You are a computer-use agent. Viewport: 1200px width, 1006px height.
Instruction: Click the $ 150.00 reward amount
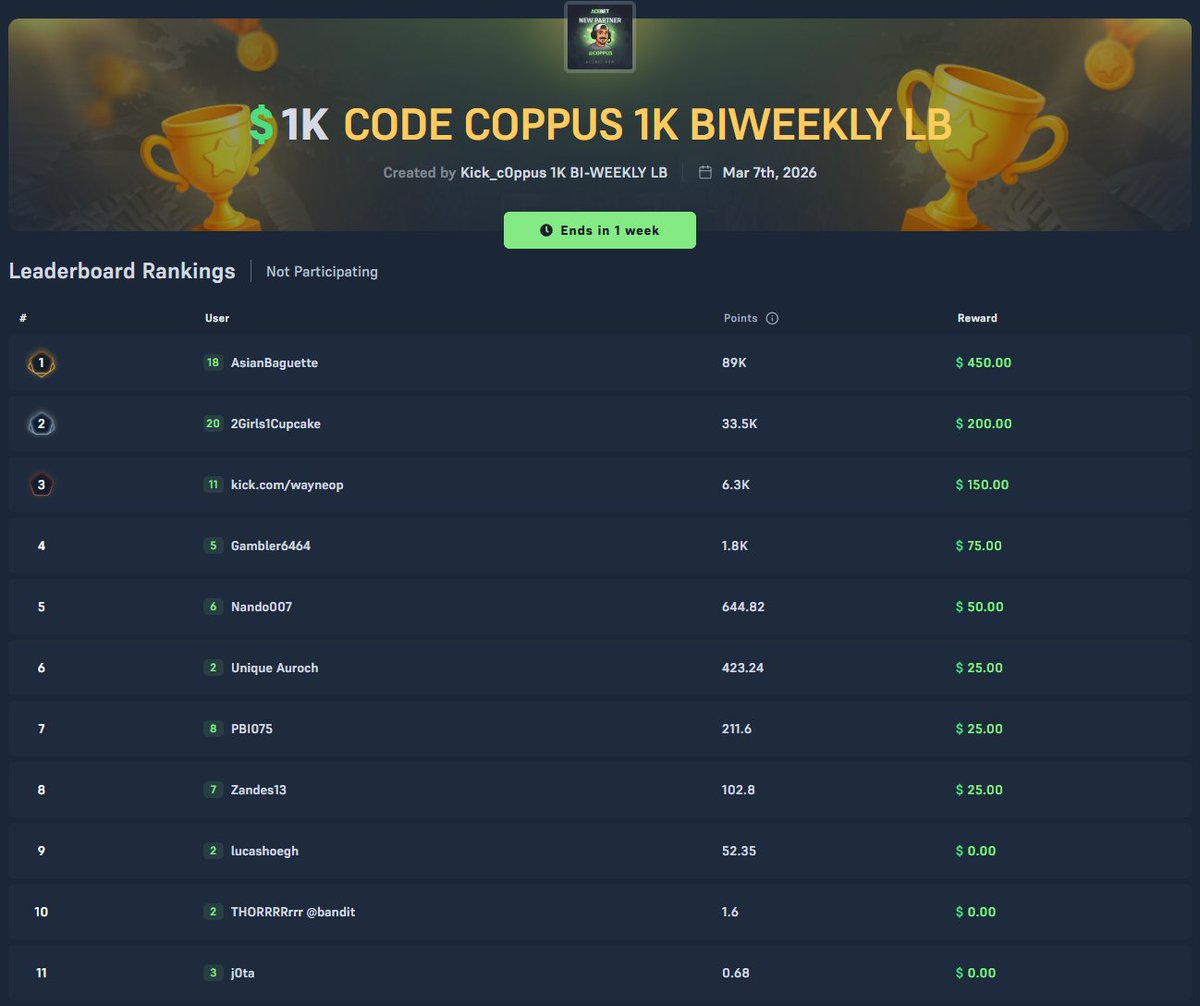(982, 485)
